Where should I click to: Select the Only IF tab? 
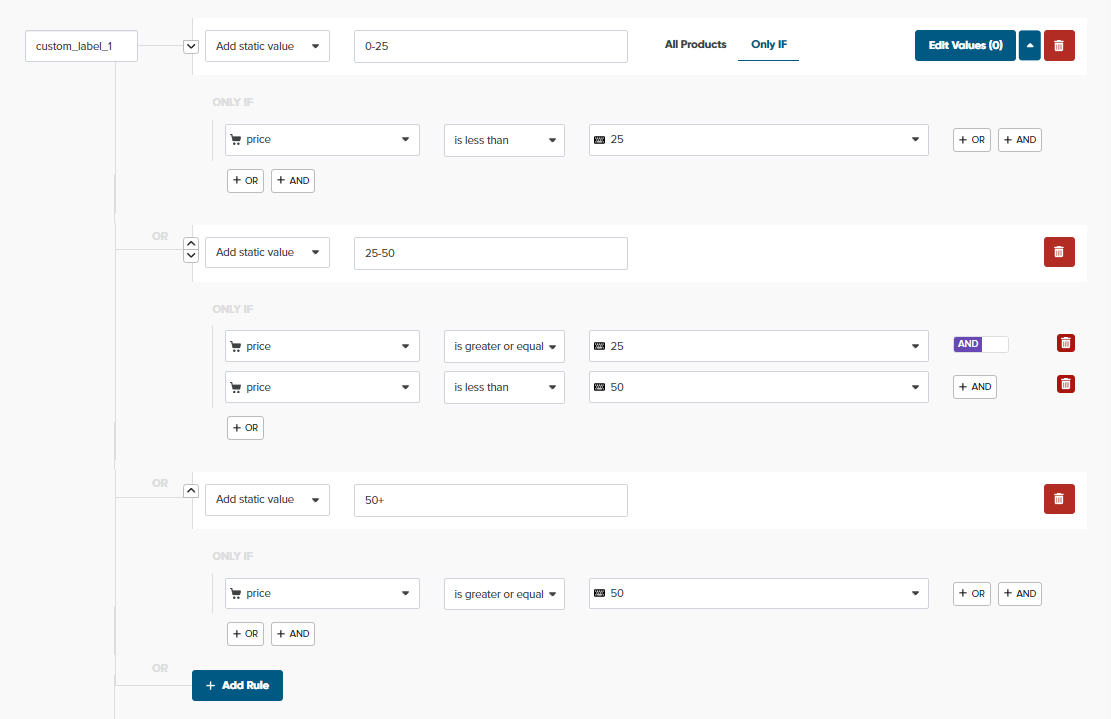[x=768, y=44]
